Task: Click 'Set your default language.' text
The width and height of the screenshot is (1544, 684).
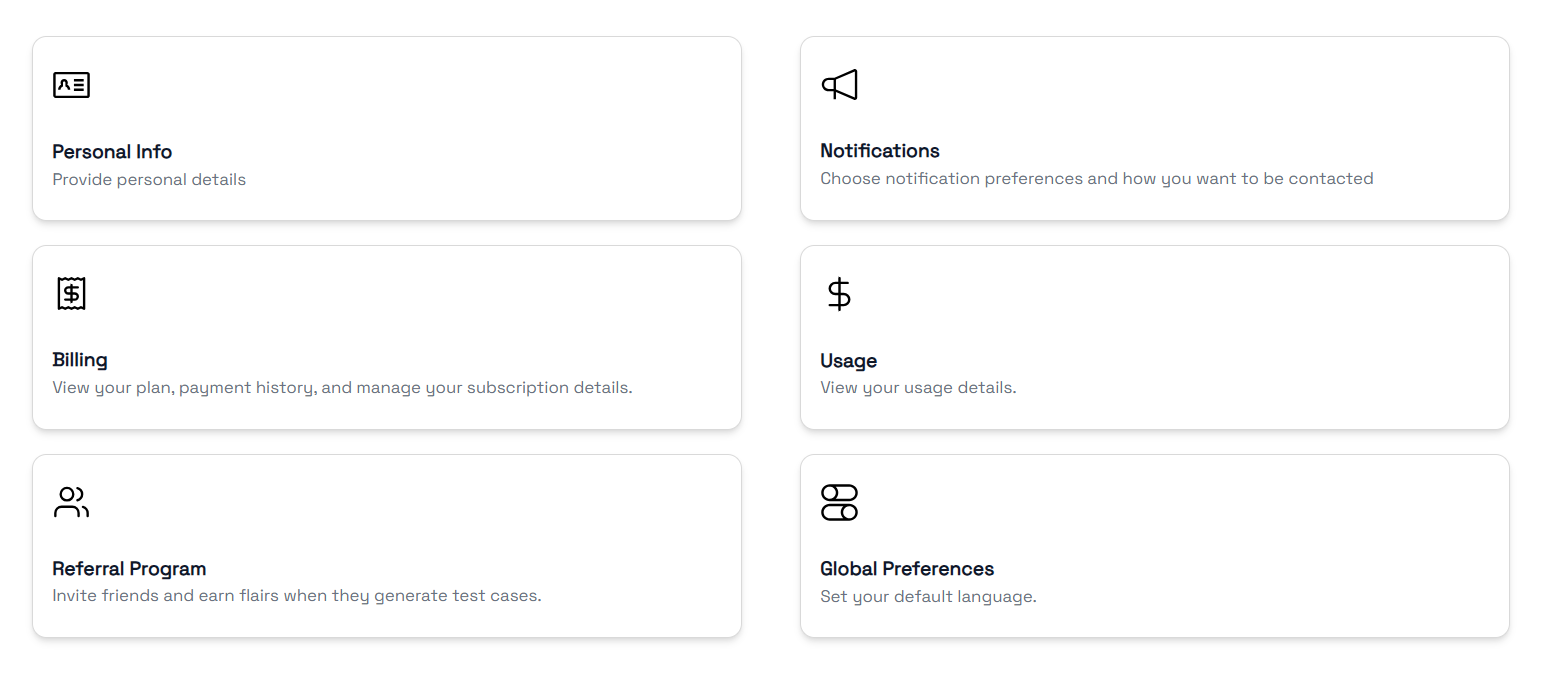Action: pos(928,597)
